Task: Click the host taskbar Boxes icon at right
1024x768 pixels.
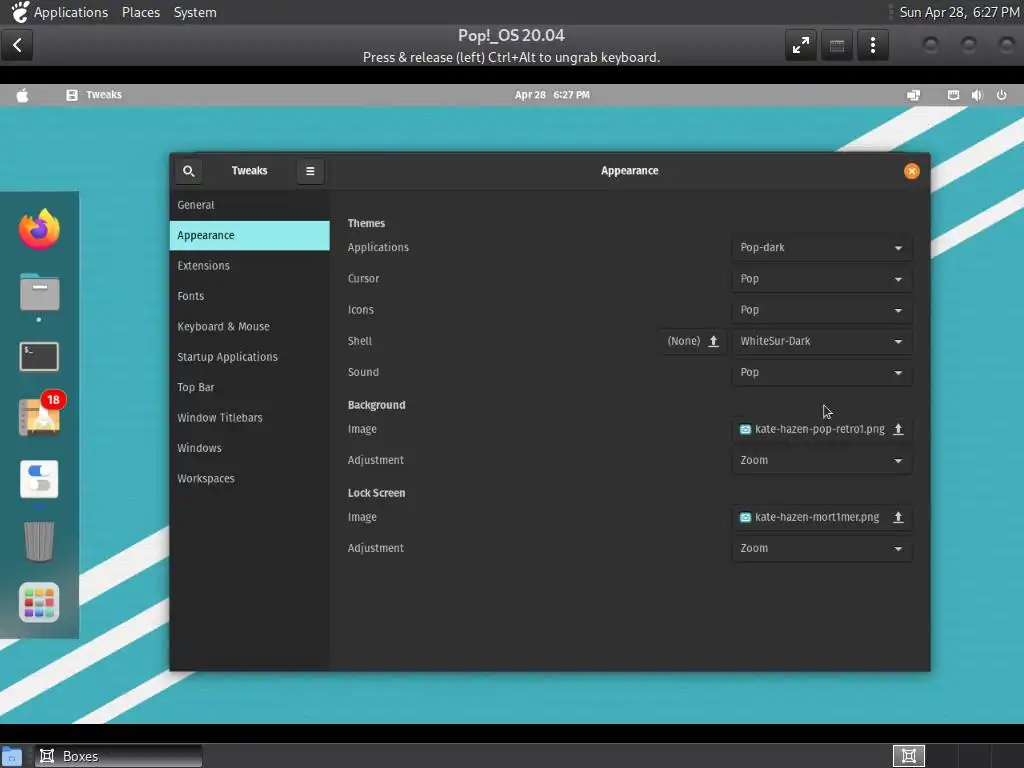Action: pos(908,756)
